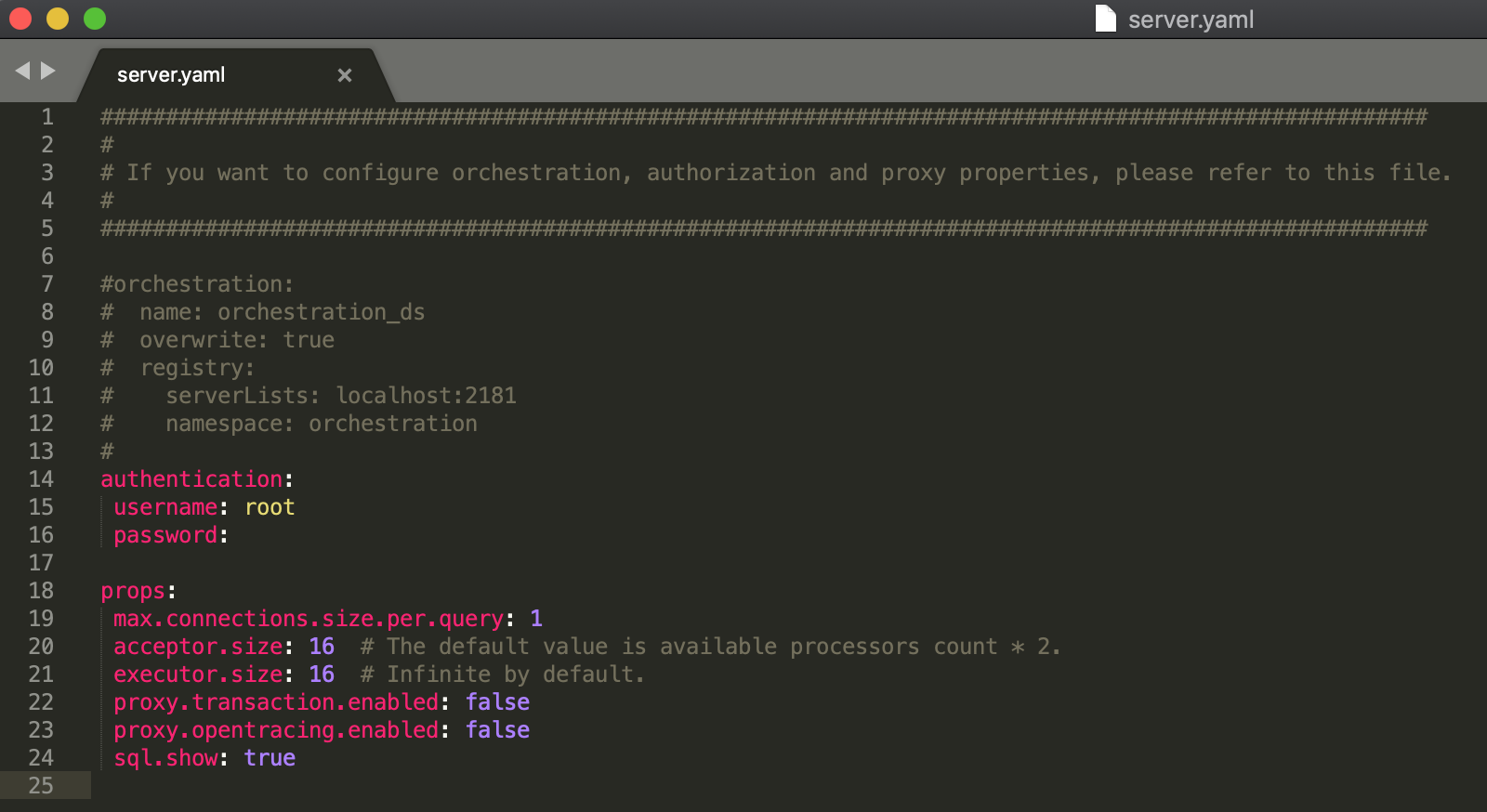Click line number 25 in the gutter

tap(42, 786)
